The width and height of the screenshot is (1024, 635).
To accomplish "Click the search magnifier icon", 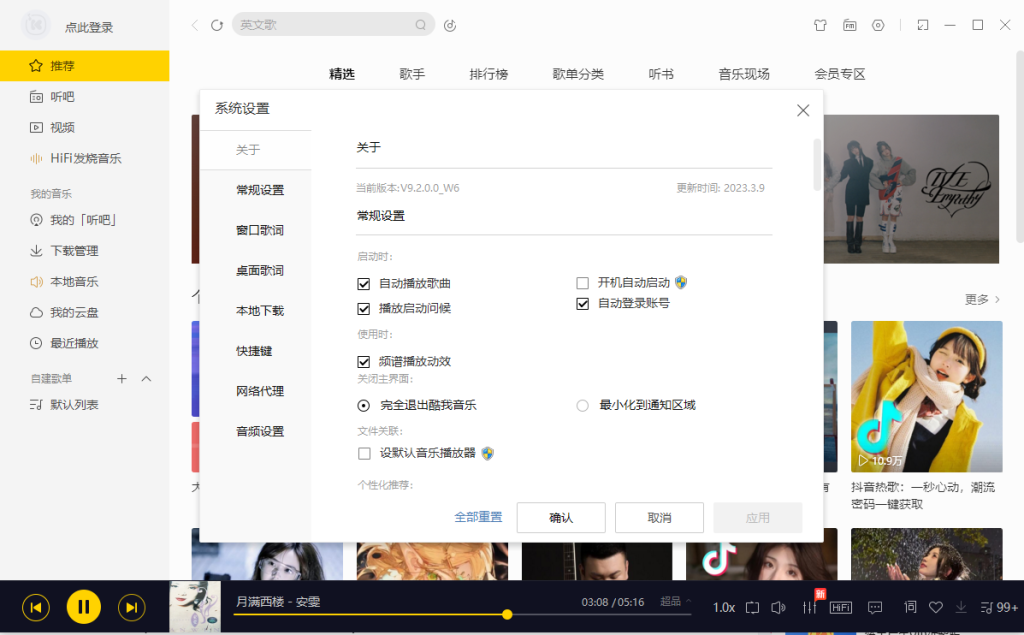I will pos(421,25).
